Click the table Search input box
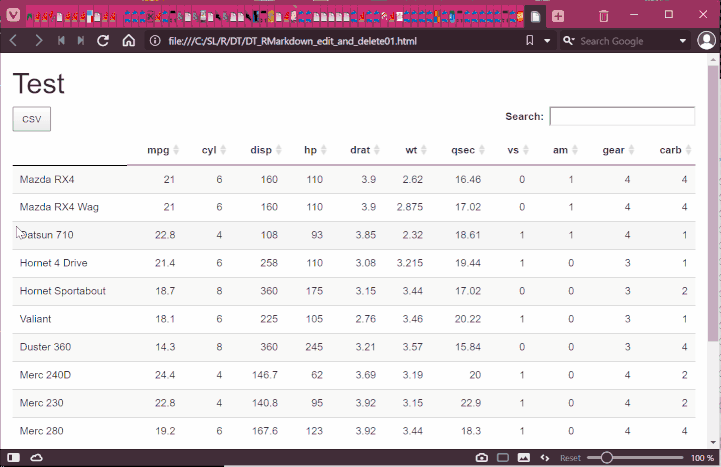 622,116
